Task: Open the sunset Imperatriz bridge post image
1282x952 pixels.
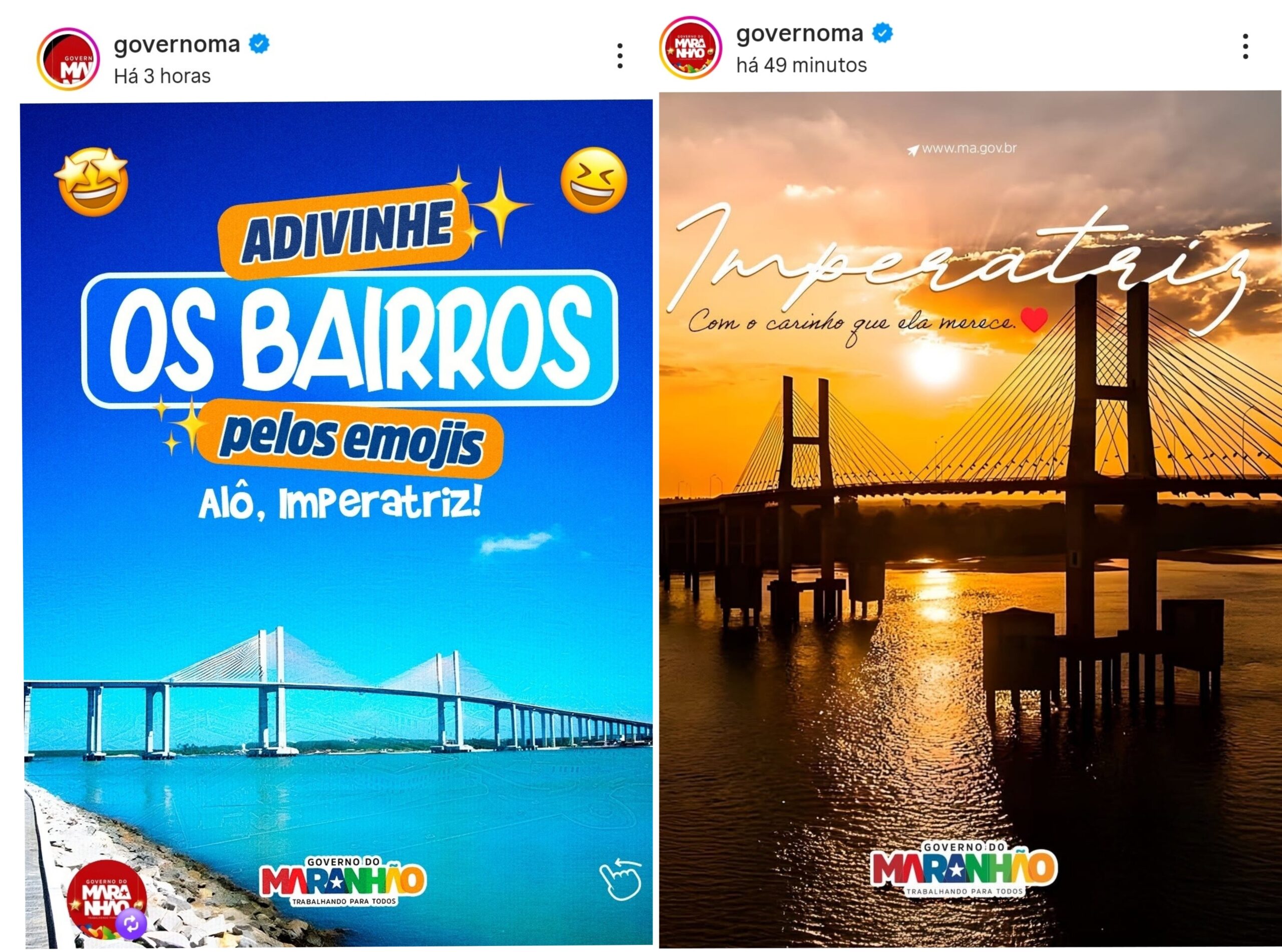Action: 971,519
